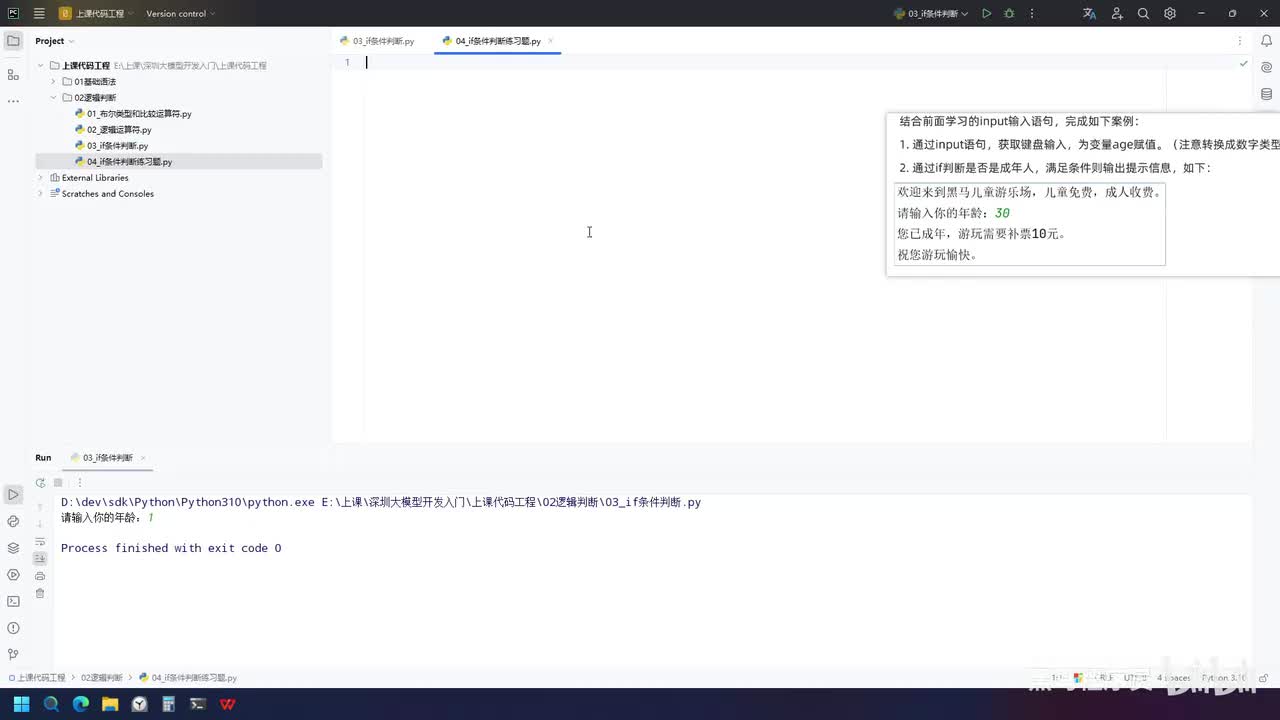This screenshot has height=720, width=1280.
Task: Click the 04_if条件判断练习题.py breadcrumb
Action: 188,678
